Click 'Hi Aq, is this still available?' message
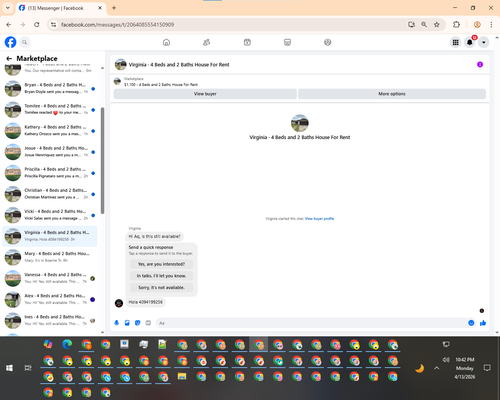This screenshot has width=500, height=400. [154, 236]
